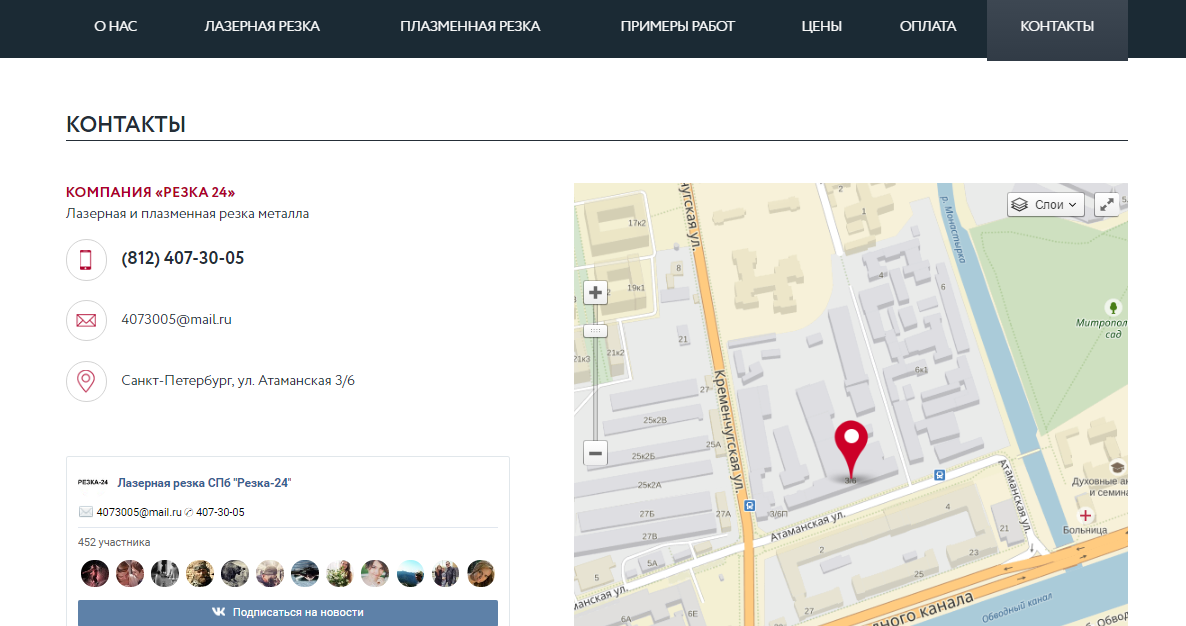1186x626 pixels.
Task: Click the bus stop icon on Атаманская ул.
Action: [939, 476]
